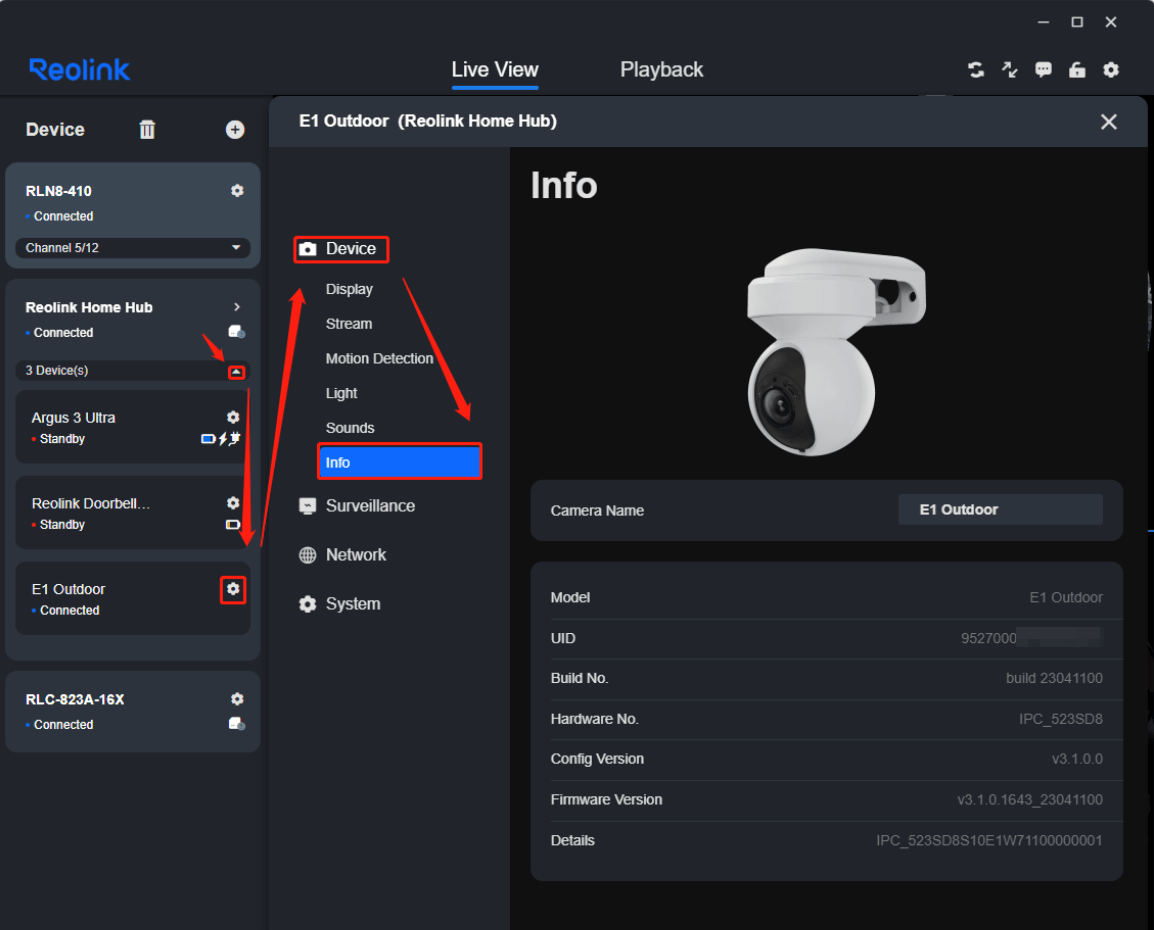Click the Model value E1 Outdoor

[1065, 597]
